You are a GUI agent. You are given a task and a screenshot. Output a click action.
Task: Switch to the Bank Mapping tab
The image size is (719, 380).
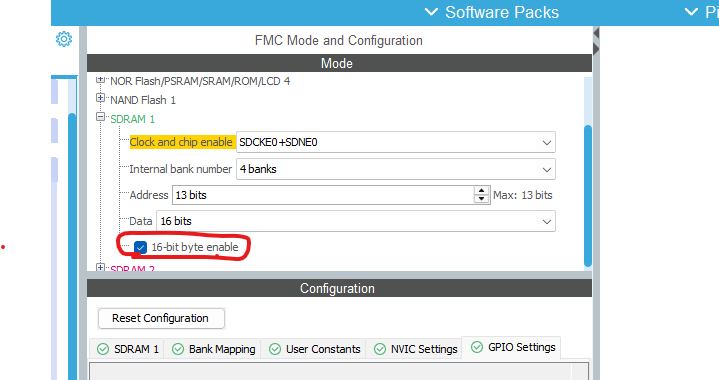(x=213, y=349)
